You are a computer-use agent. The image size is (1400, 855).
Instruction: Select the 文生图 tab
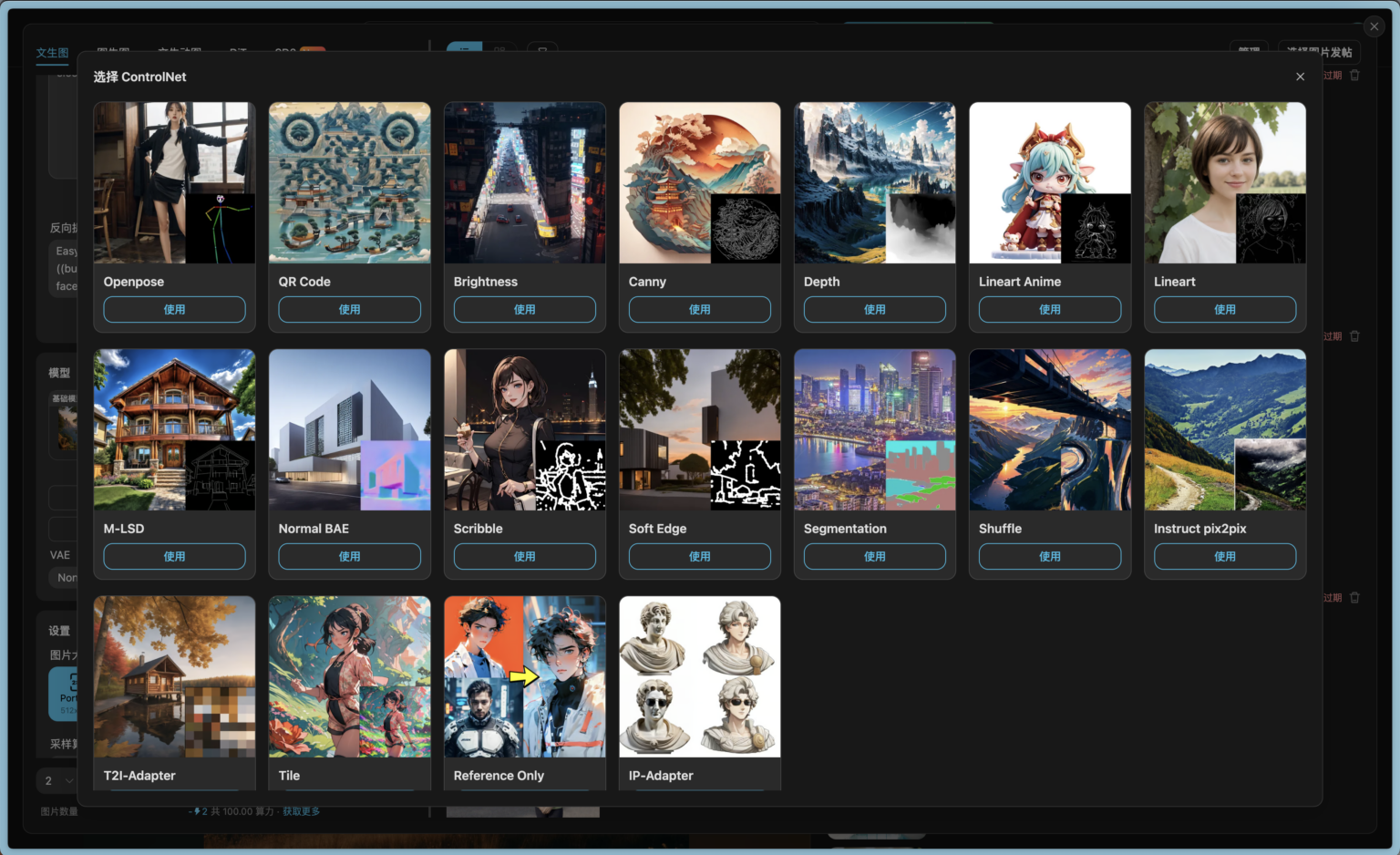pos(51,52)
